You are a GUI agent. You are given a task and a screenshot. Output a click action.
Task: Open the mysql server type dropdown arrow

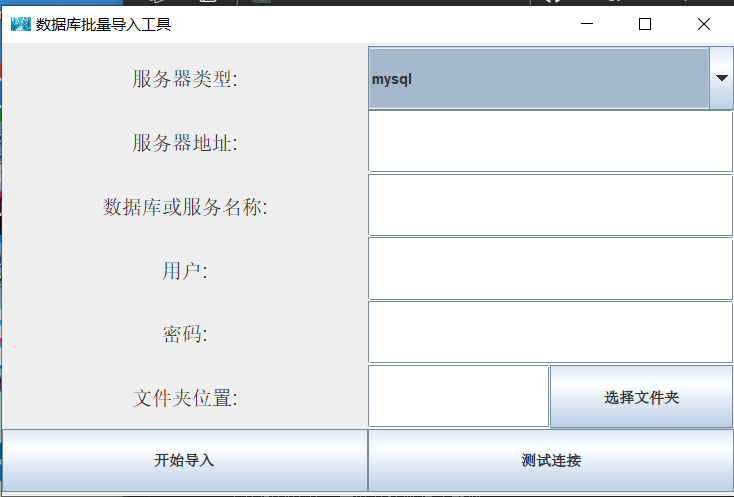pyautogui.click(x=721, y=78)
